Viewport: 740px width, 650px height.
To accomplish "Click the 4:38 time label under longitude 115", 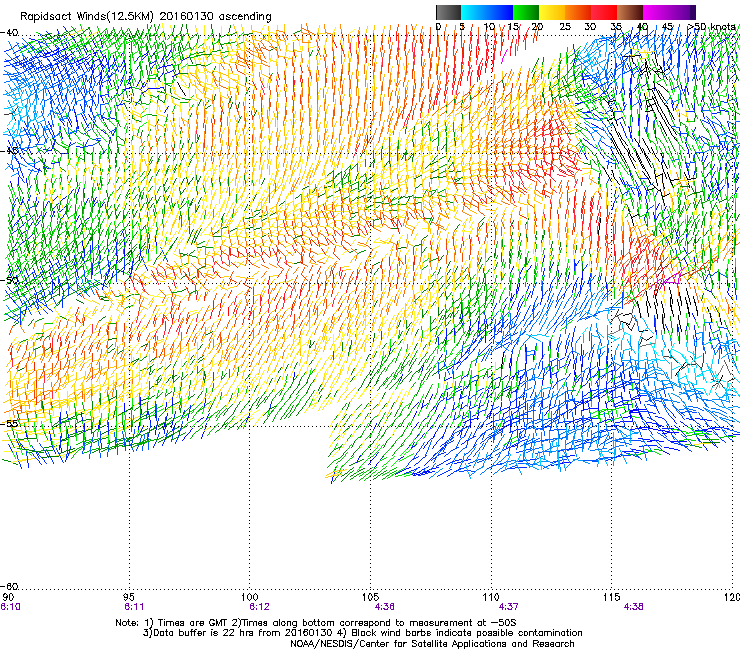I will click(633, 607).
